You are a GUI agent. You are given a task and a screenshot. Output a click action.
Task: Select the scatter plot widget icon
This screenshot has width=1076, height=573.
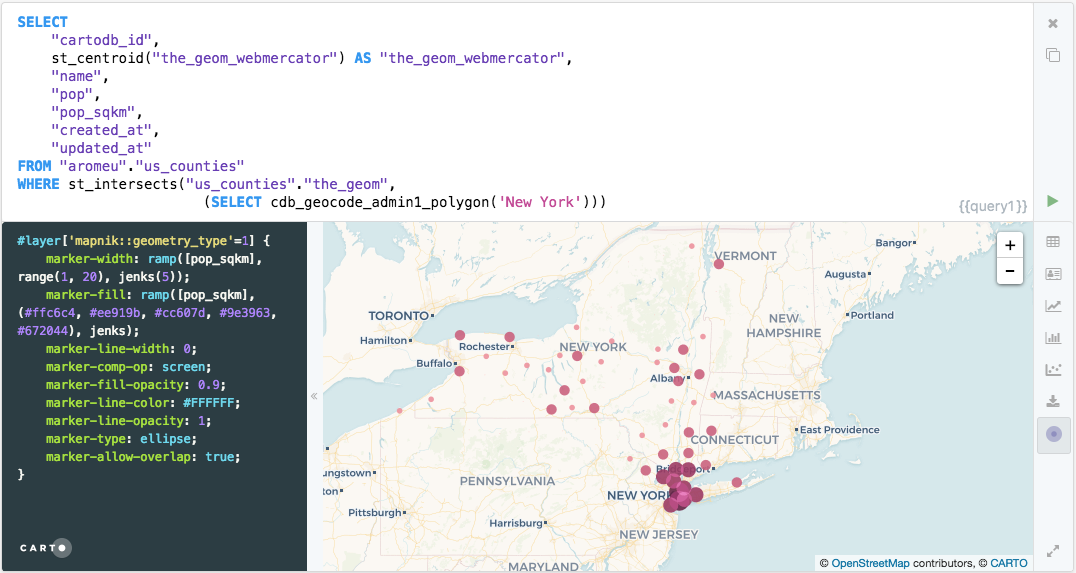pyautogui.click(x=1053, y=370)
